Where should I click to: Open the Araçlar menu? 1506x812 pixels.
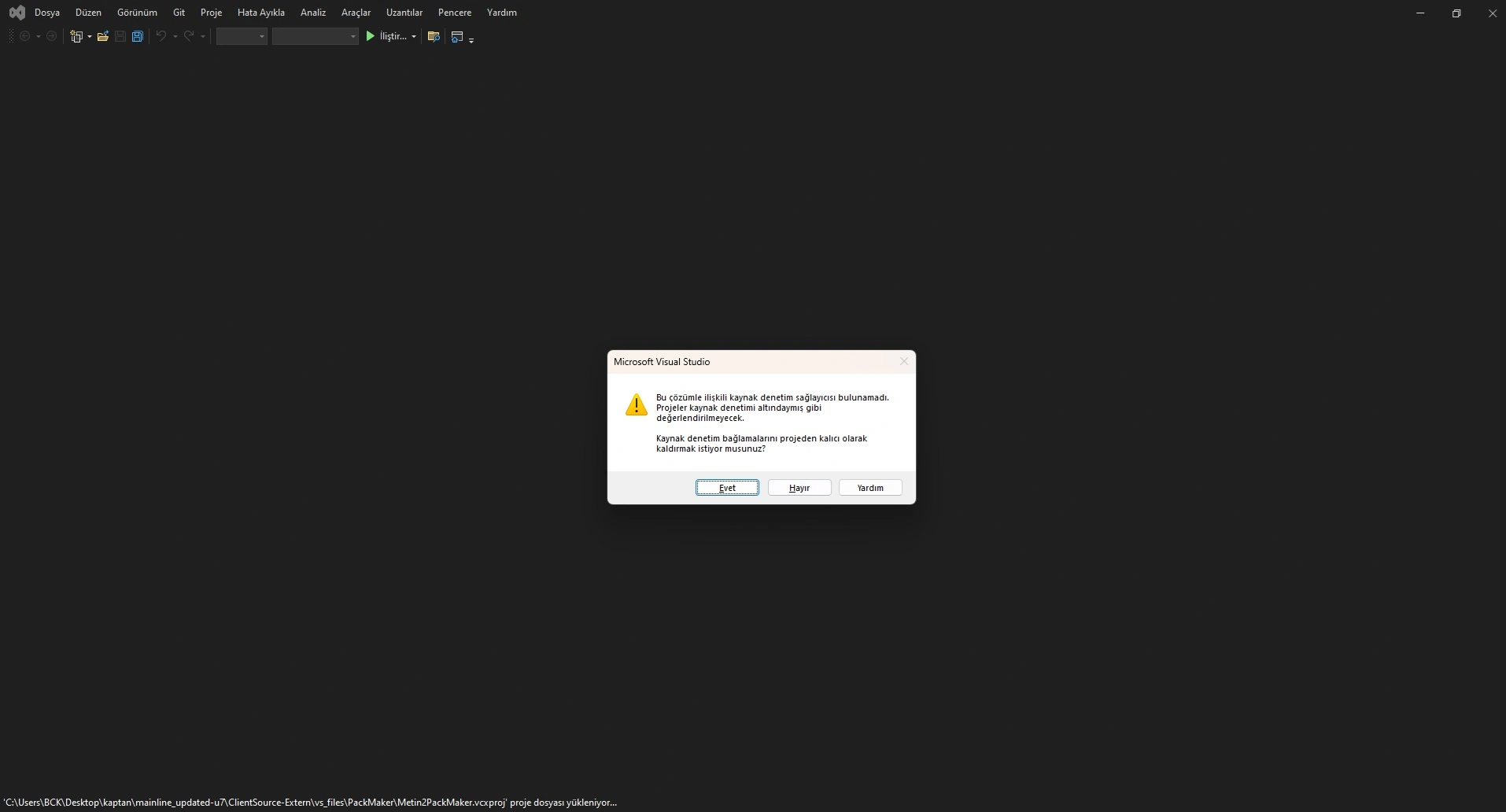356,13
